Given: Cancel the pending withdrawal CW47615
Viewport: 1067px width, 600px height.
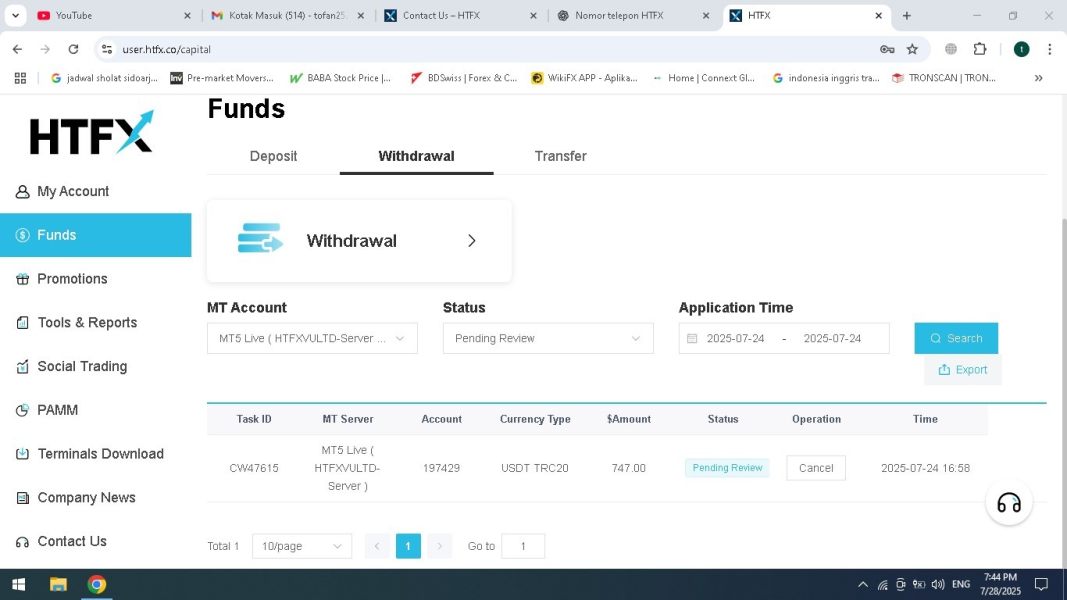Looking at the screenshot, I should click(815, 468).
